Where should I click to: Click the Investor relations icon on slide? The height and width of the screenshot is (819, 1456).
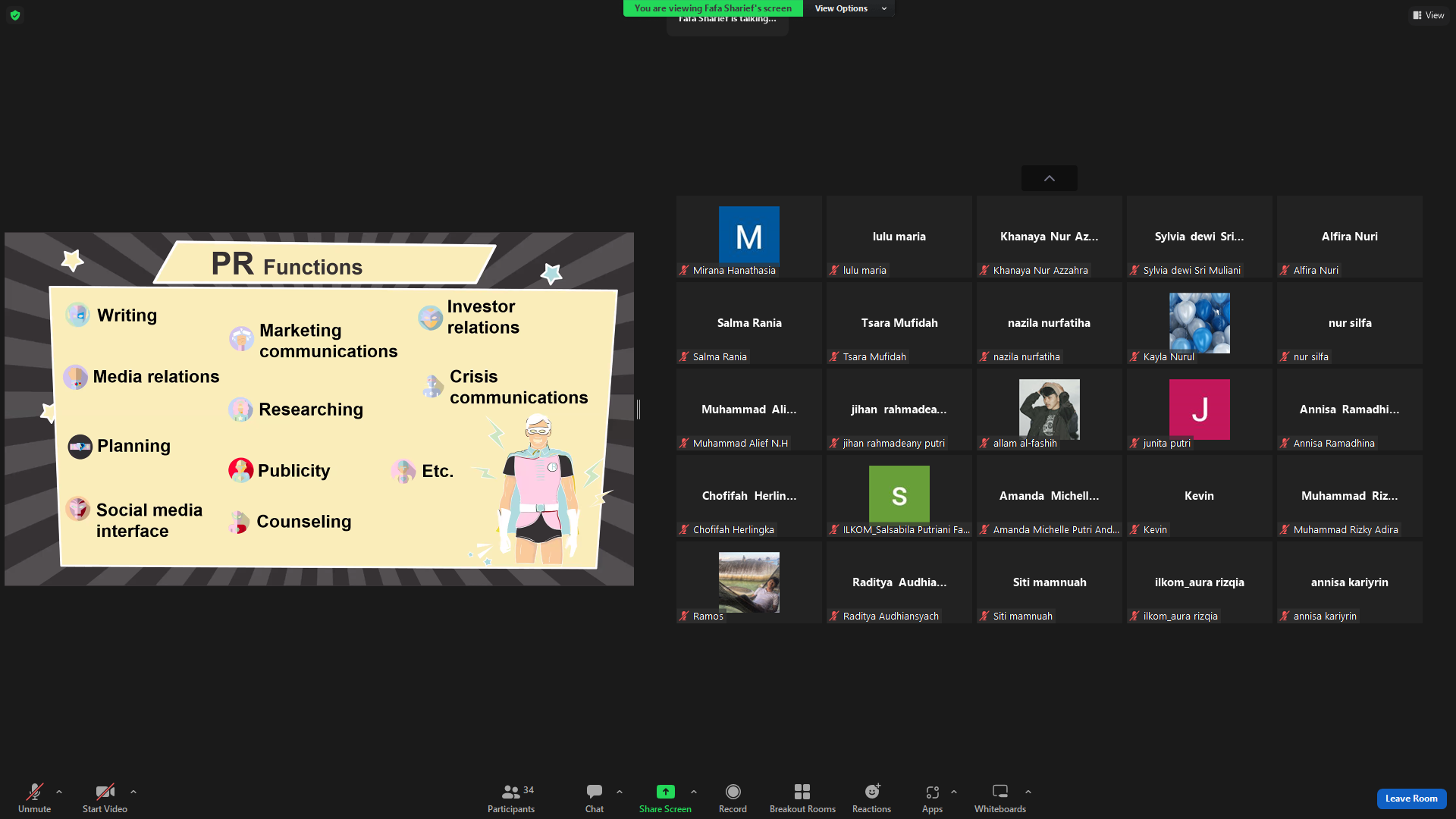coord(430,318)
